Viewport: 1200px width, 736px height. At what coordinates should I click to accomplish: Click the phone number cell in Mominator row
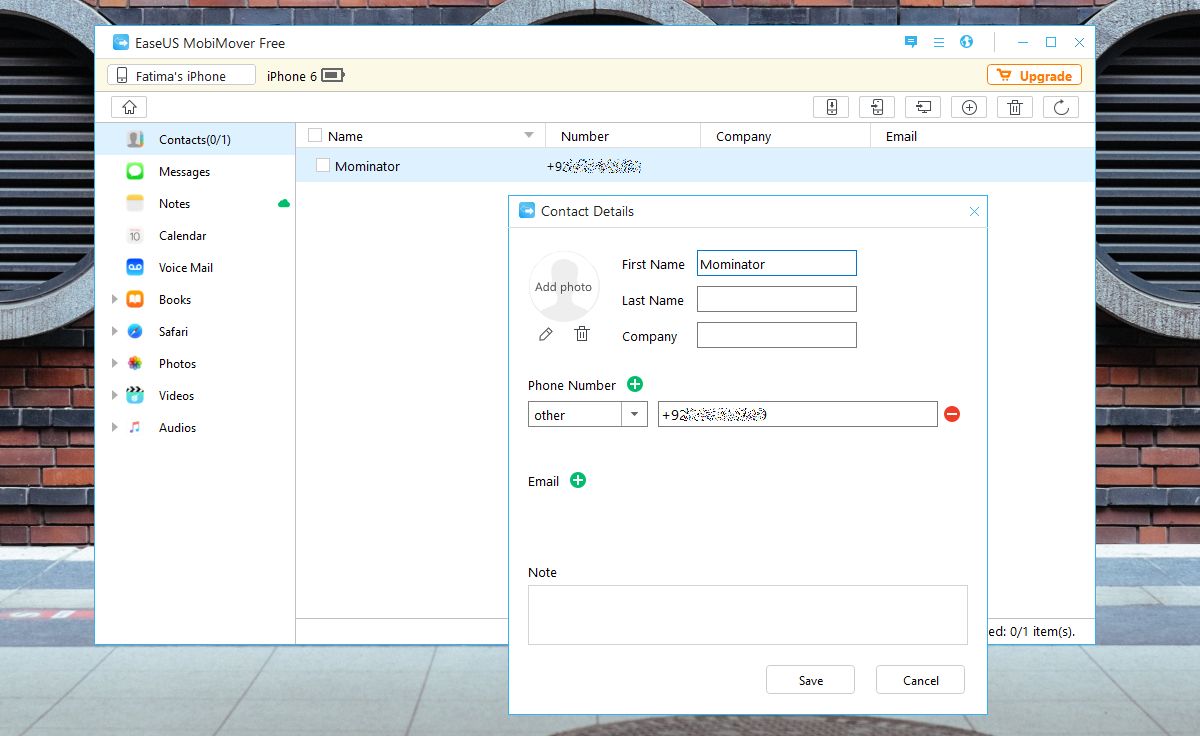[594, 166]
